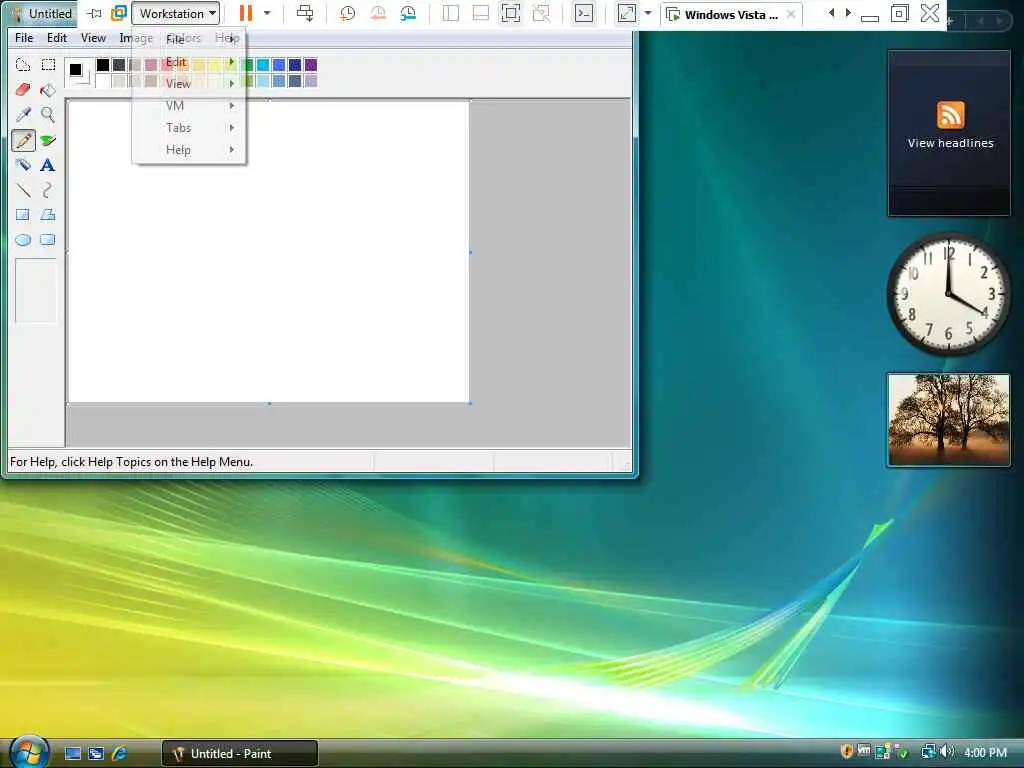Viewport: 1024px width, 768px height.
Task: Select the rectangular Select tool in Paint
Action: click(x=48, y=65)
